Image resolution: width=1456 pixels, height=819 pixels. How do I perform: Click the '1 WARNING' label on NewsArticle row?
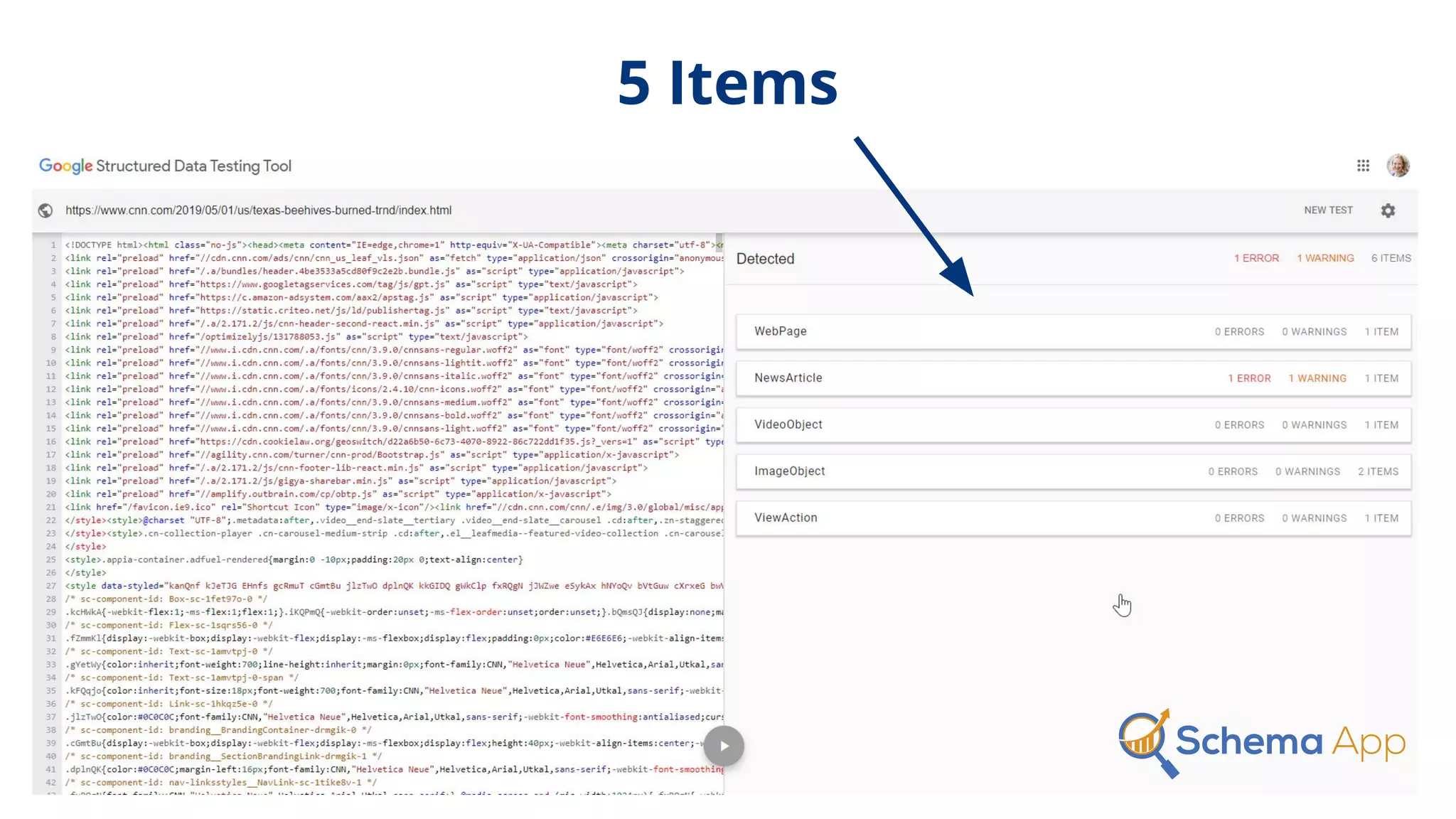coord(1317,378)
